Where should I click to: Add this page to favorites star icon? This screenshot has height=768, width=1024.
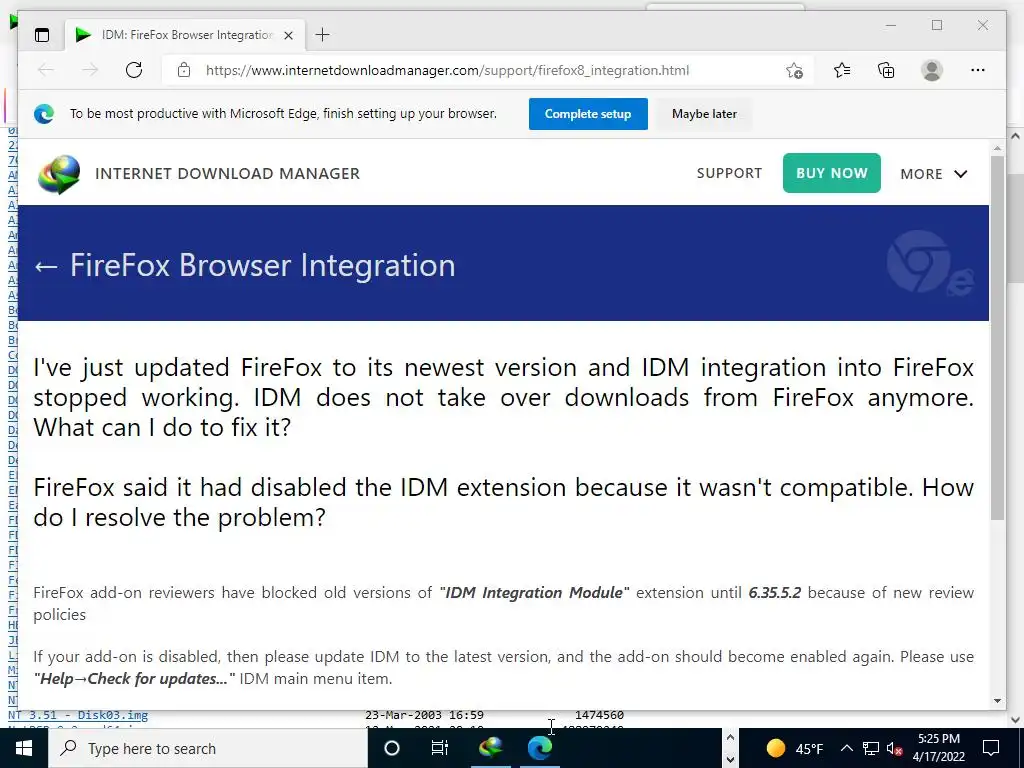pyautogui.click(x=794, y=71)
